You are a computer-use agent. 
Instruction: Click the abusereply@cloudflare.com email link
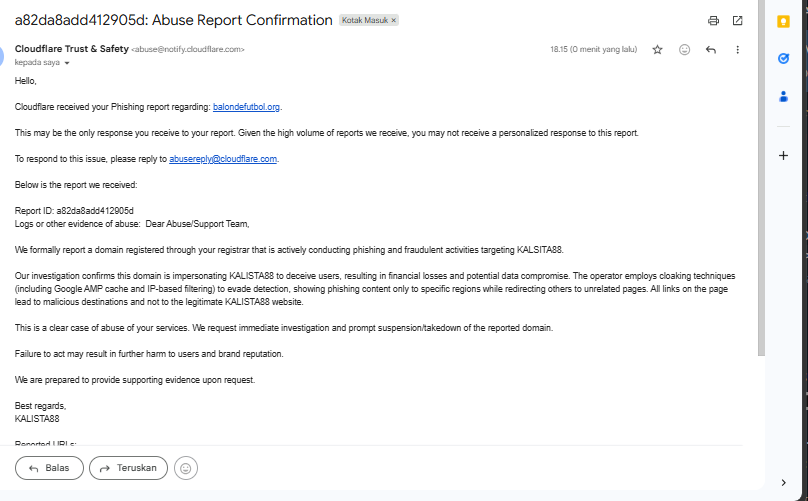coord(223,159)
